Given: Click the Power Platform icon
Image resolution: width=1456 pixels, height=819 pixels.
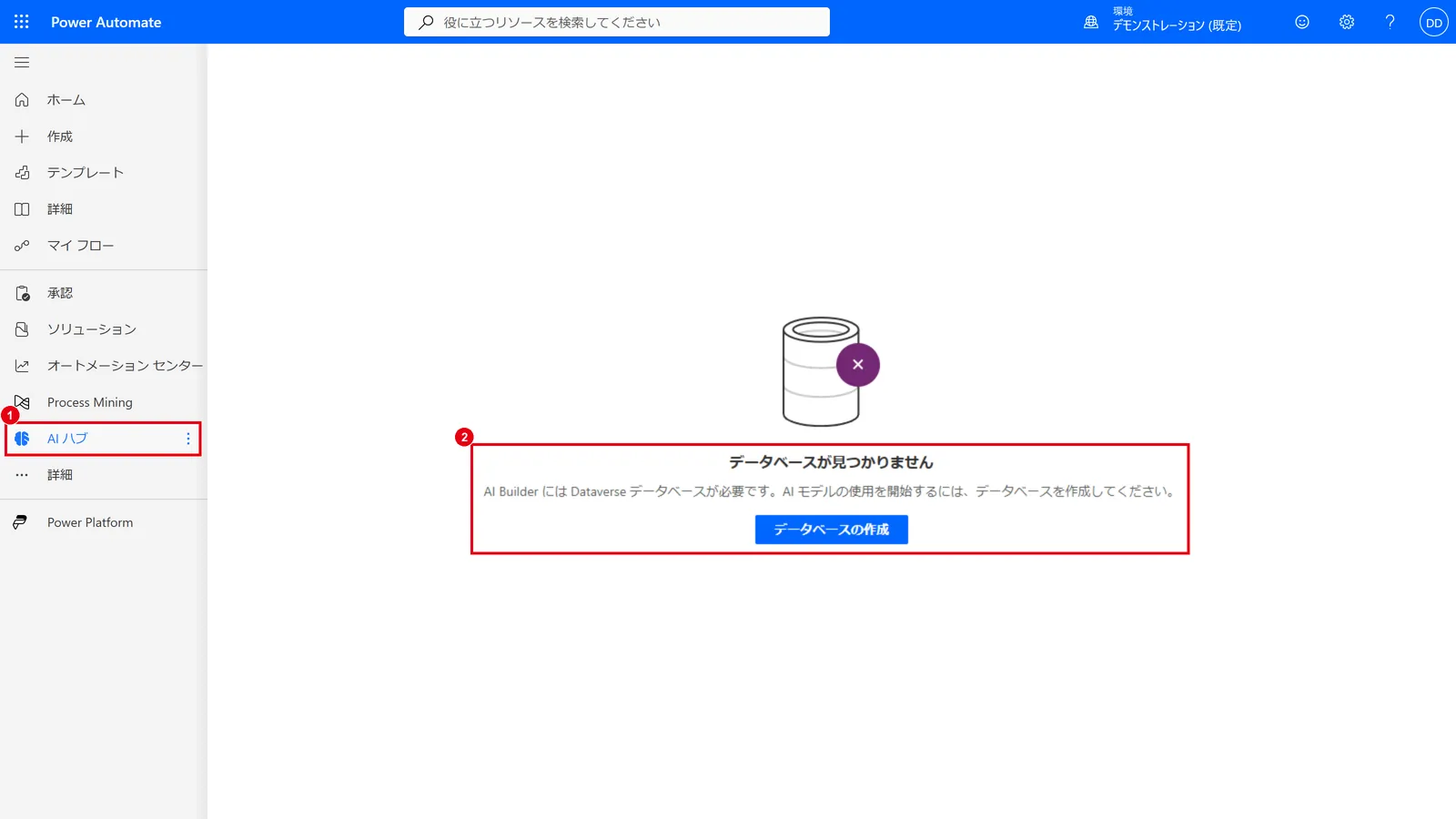Looking at the screenshot, I should point(20,522).
